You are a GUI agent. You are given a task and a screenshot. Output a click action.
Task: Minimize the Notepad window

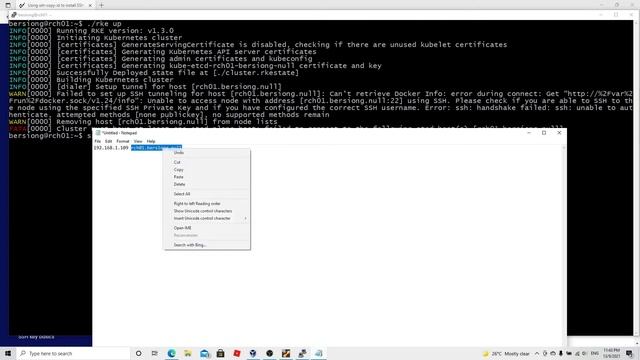tap(529, 133)
